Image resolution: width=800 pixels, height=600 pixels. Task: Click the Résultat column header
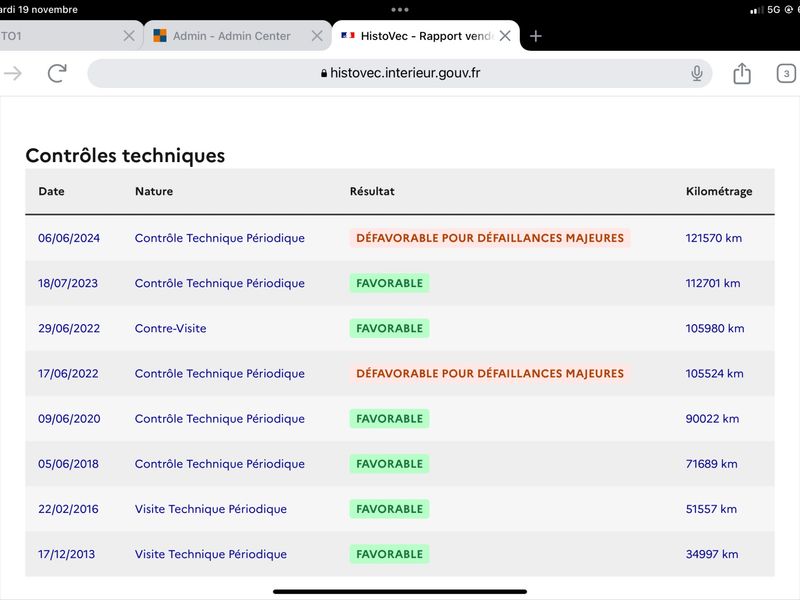click(x=372, y=191)
